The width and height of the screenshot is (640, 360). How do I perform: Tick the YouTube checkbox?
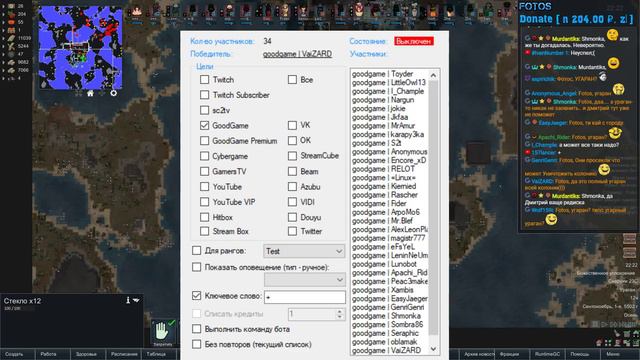click(x=204, y=187)
